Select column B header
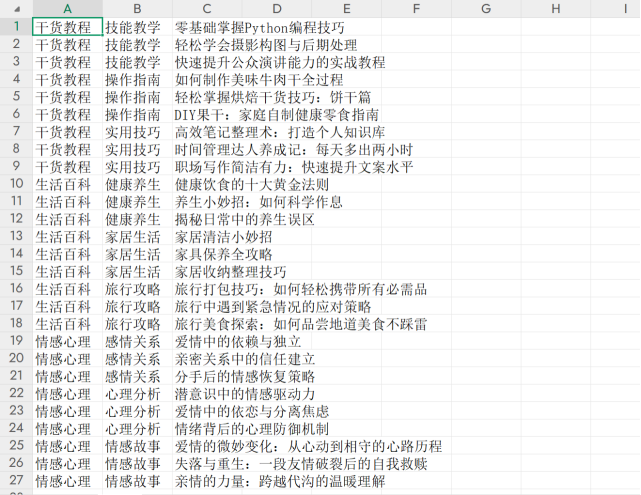This screenshot has height=495, width=641. point(137,9)
